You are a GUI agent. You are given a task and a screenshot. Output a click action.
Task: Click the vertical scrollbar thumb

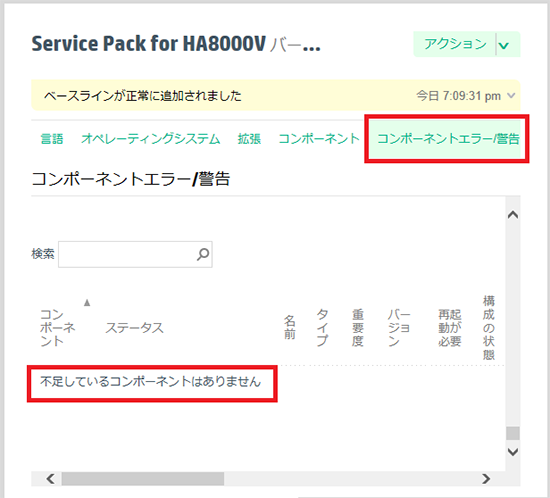pos(513,433)
